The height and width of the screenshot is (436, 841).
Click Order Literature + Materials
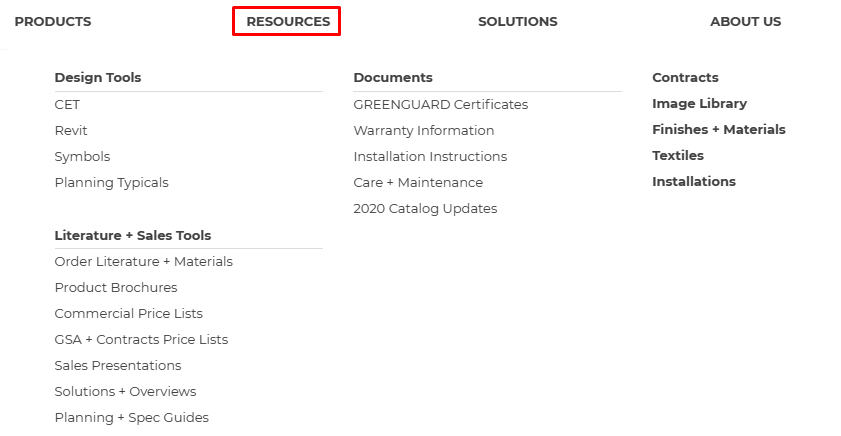pos(143,261)
